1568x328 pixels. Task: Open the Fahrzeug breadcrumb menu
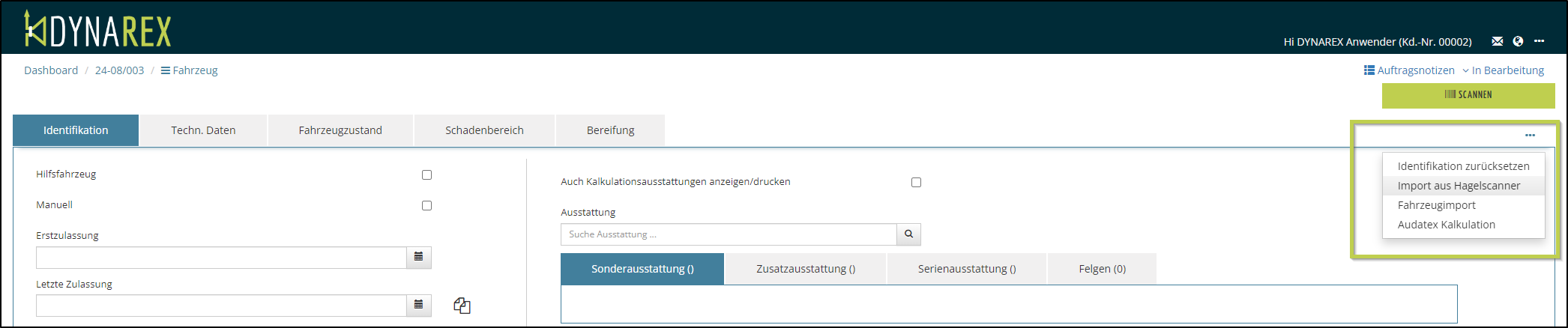(x=190, y=70)
